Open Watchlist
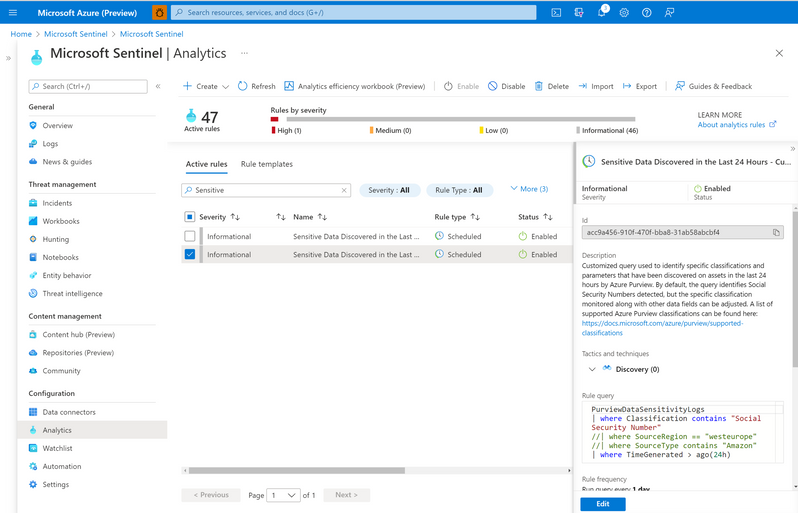Image resolution: width=798 pixels, height=513 pixels. click(58, 448)
